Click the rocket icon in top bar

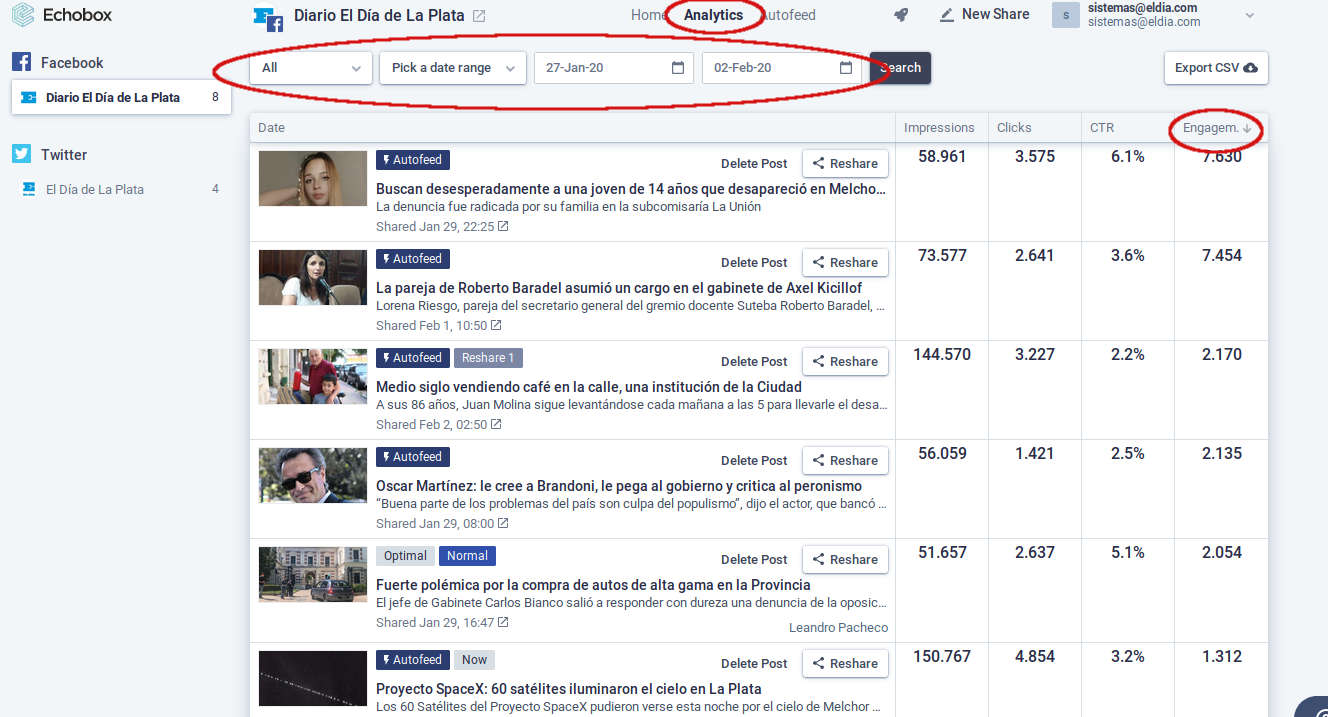pyautogui.click(x=901, y=15)
